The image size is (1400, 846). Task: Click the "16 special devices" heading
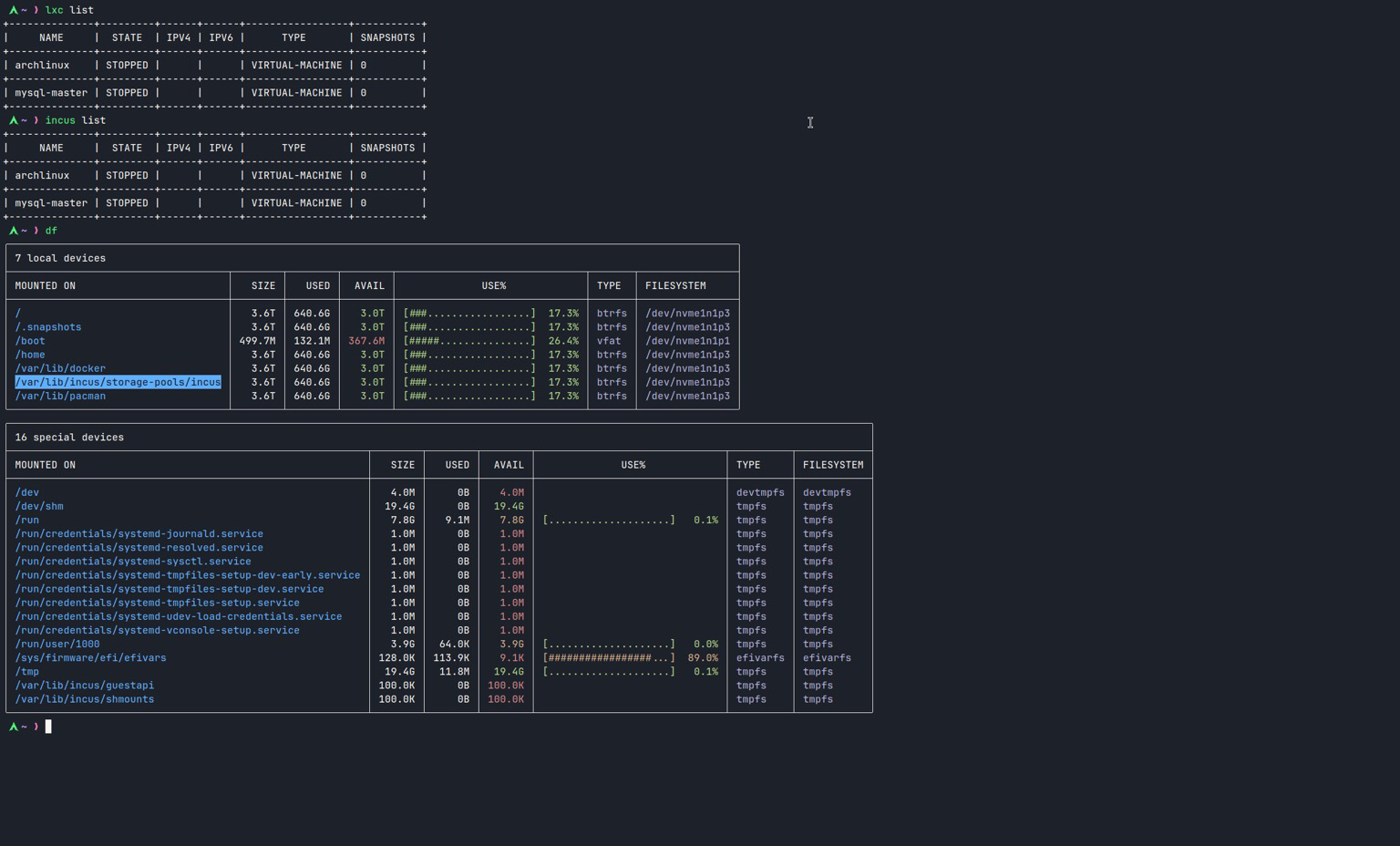click(x=69, y=438)
